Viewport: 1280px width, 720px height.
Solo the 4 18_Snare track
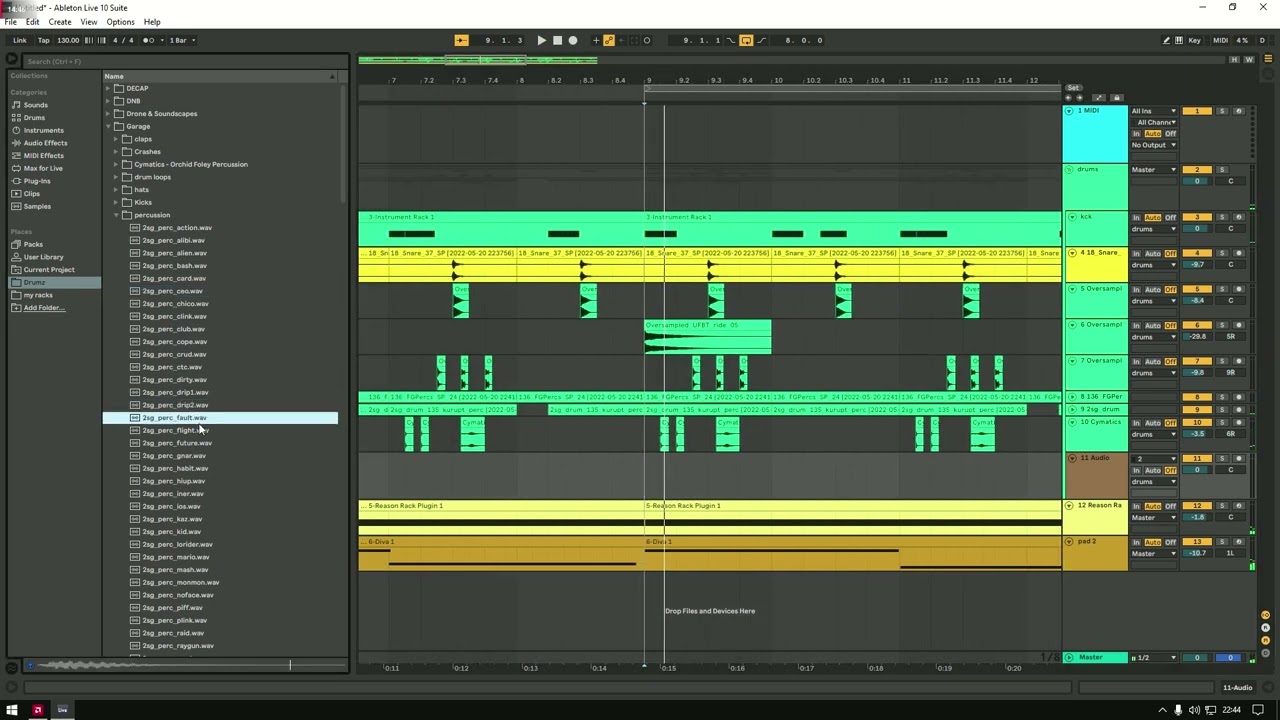[1222, 253]
